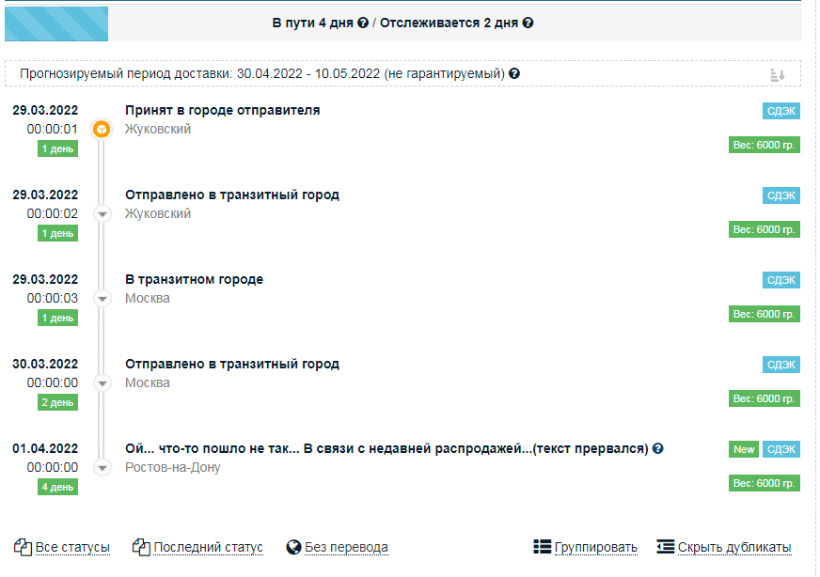This screenshot has width=820, height=577.
Task: Expand timeline arrow for "В транзитном городе"
Action: [x=101, y=298]
